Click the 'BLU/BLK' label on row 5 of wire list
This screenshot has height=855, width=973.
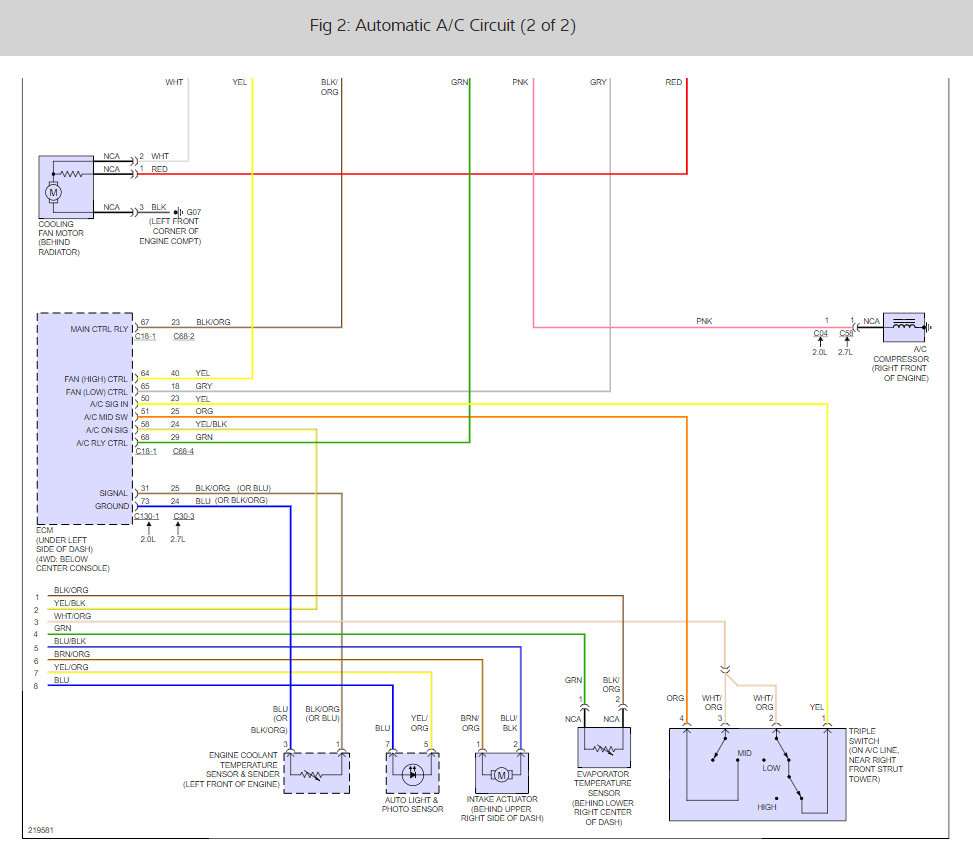click(x=70, y=641)
